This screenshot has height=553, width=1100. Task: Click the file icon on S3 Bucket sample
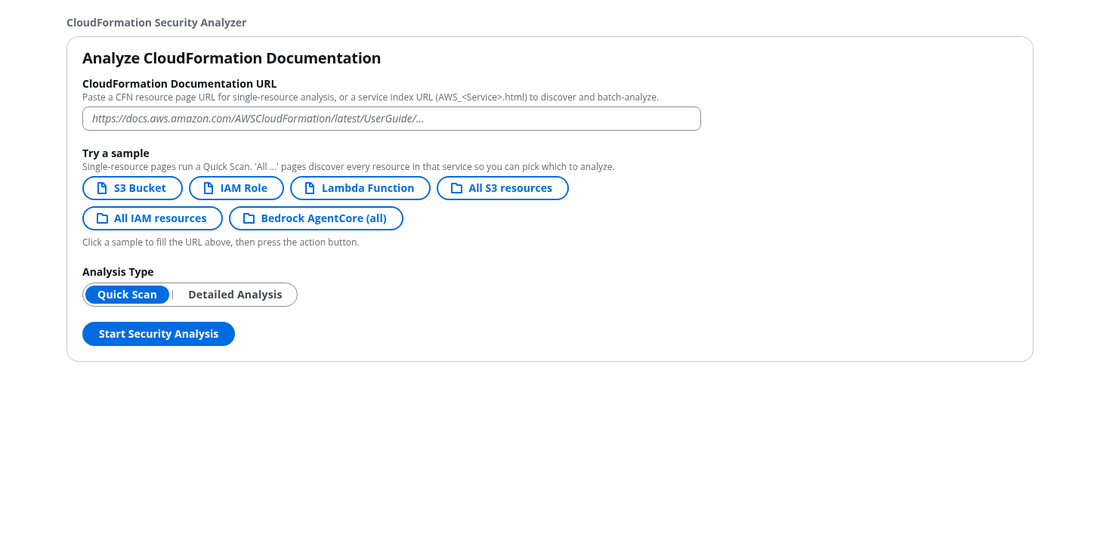[x=102, y=188]
